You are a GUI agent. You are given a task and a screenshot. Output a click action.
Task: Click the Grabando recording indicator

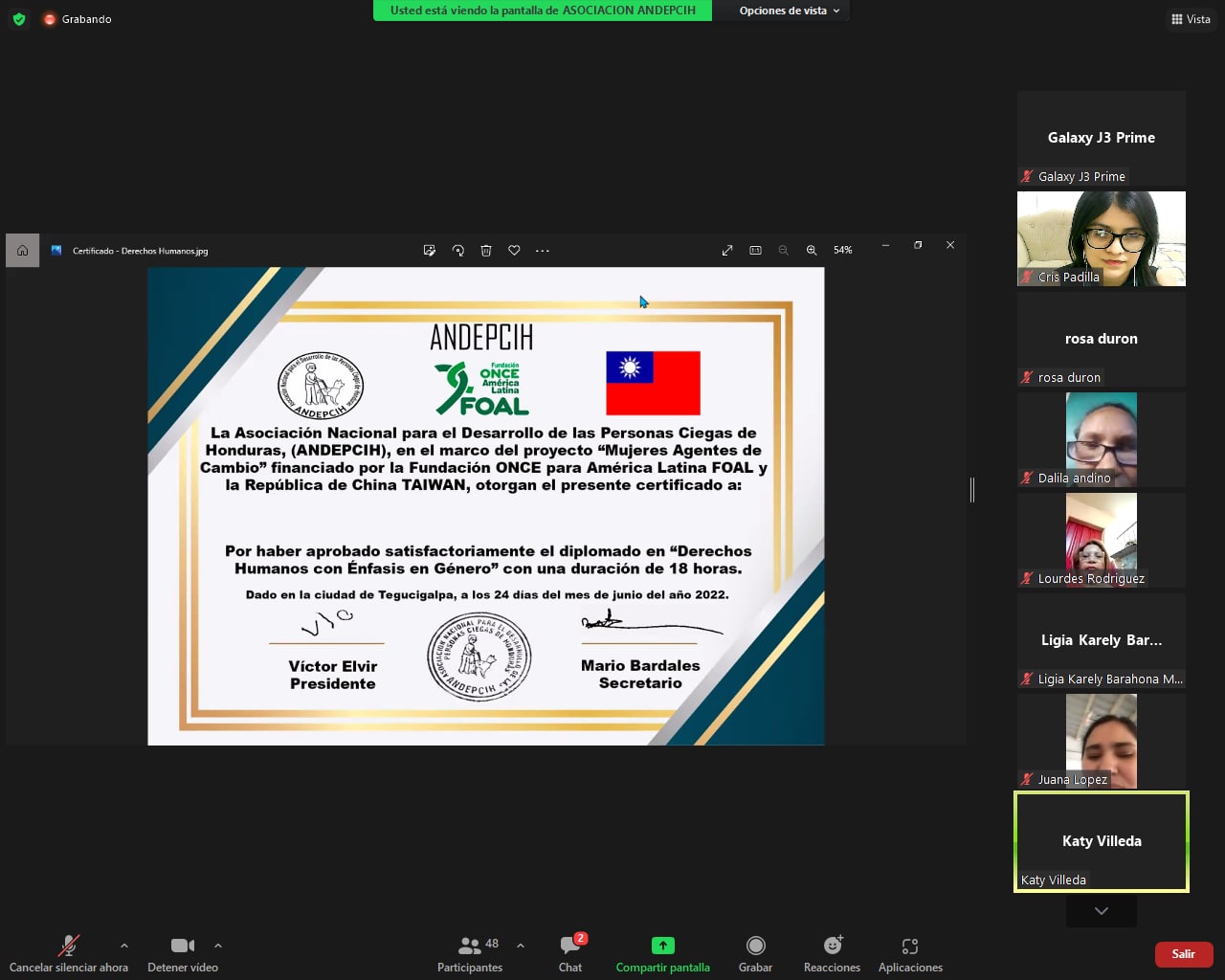click(x=77, y=19)
